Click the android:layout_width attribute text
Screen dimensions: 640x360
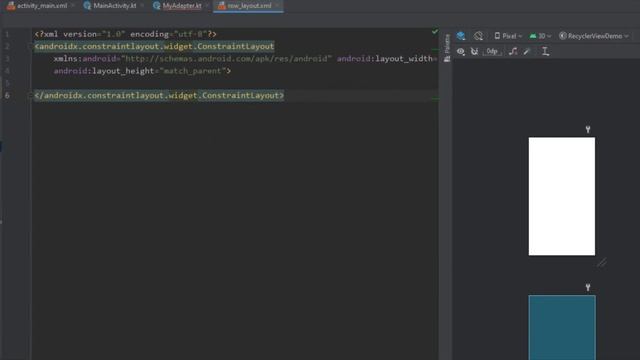384,59
